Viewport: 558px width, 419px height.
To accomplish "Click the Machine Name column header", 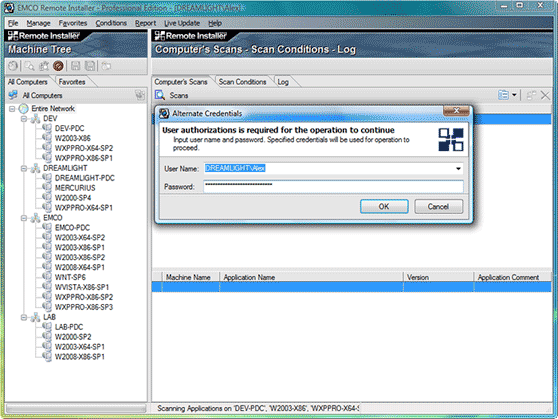I will 191,277.
